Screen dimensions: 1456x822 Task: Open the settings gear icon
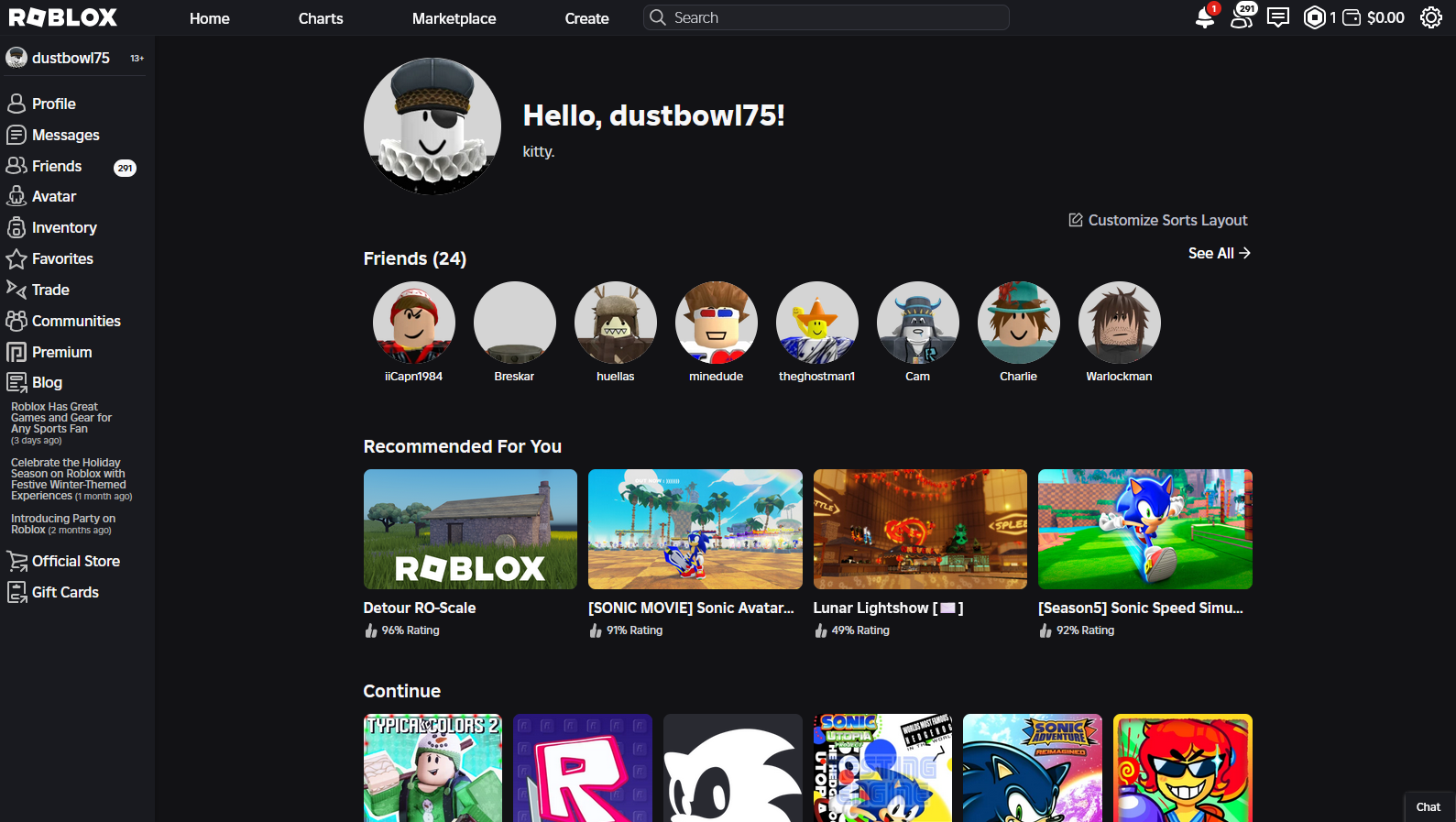click(x=1431, y=17)
